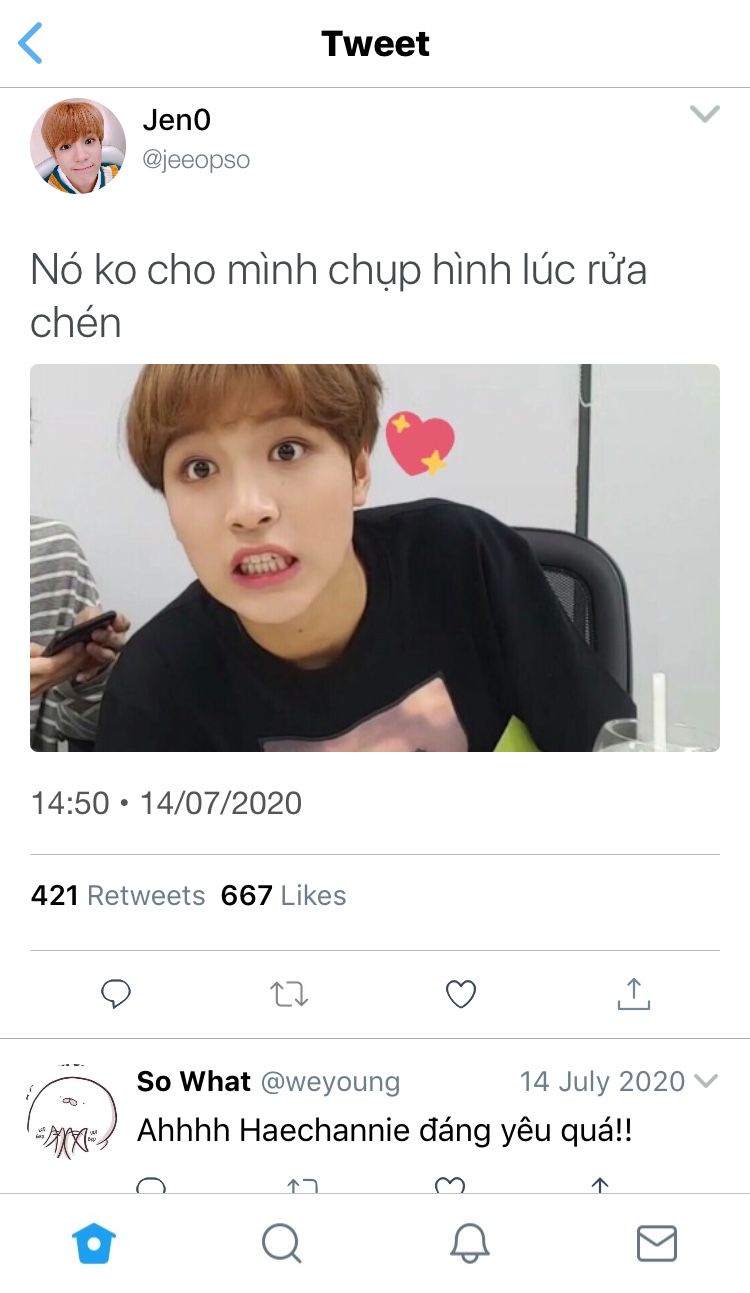Open the Notifications bell tab
The image size is (750, 1293).
point(469,1243)
